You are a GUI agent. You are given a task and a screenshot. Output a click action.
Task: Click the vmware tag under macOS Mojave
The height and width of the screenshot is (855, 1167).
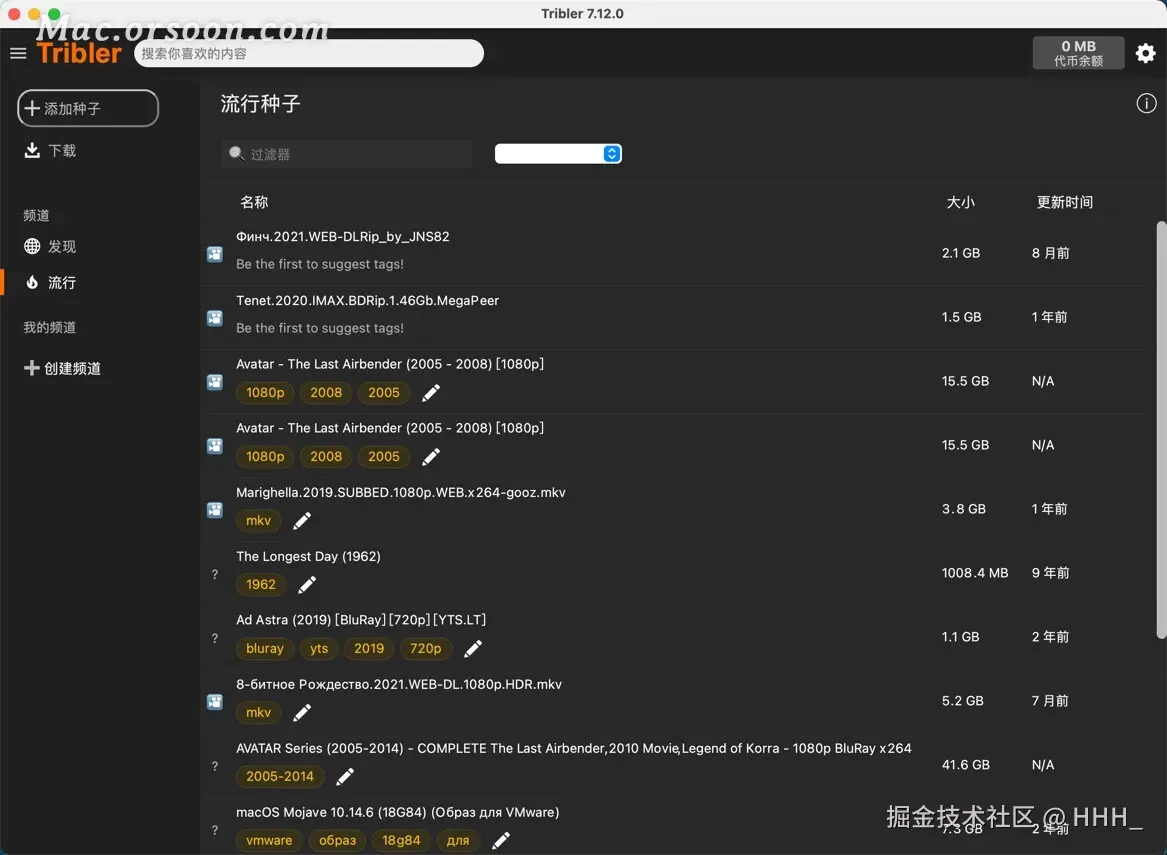269,841
